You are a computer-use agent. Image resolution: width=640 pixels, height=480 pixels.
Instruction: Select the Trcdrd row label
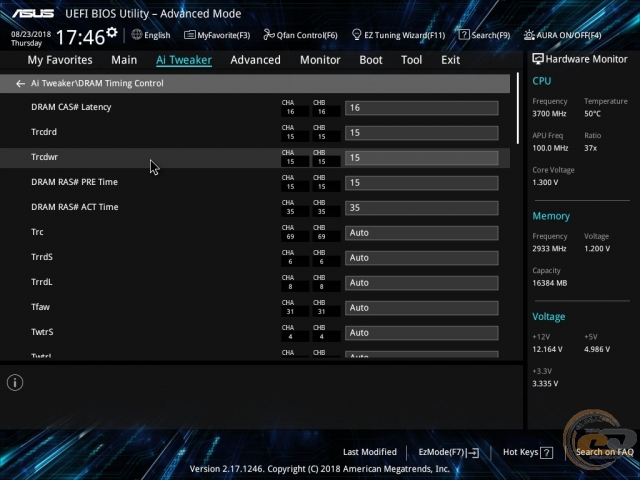tap(44, 132)
